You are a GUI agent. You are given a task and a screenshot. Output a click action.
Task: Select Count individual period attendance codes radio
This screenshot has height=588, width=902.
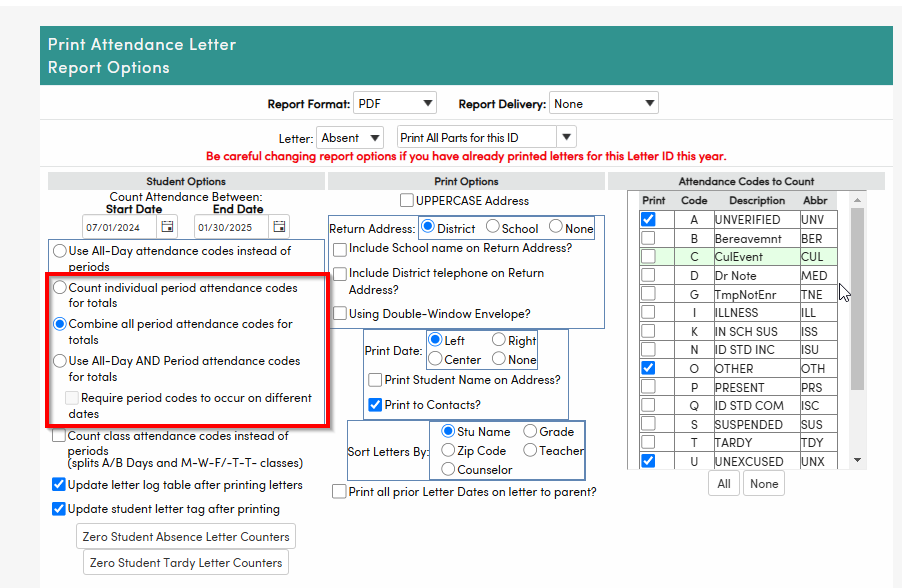[x=59, y=287]
